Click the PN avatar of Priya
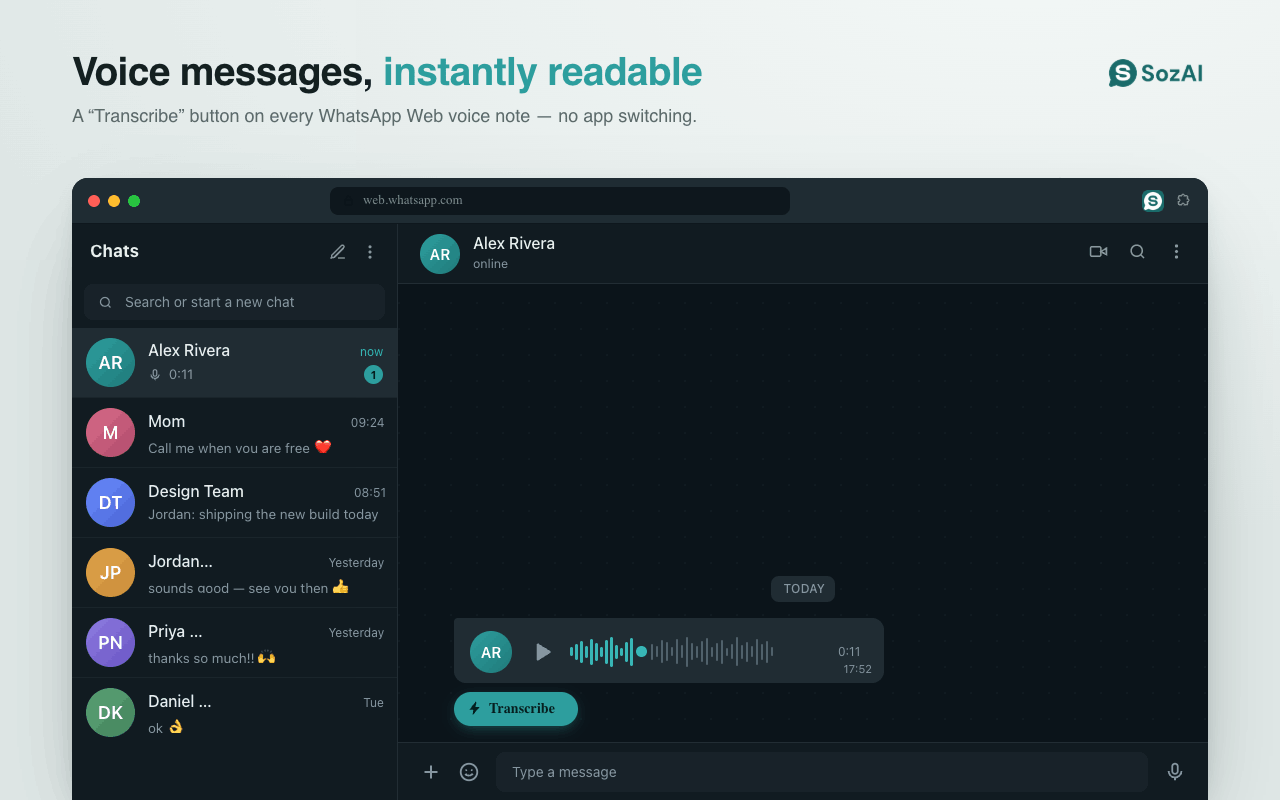This screenshot has height=800, width=1280. pos(111,643)
